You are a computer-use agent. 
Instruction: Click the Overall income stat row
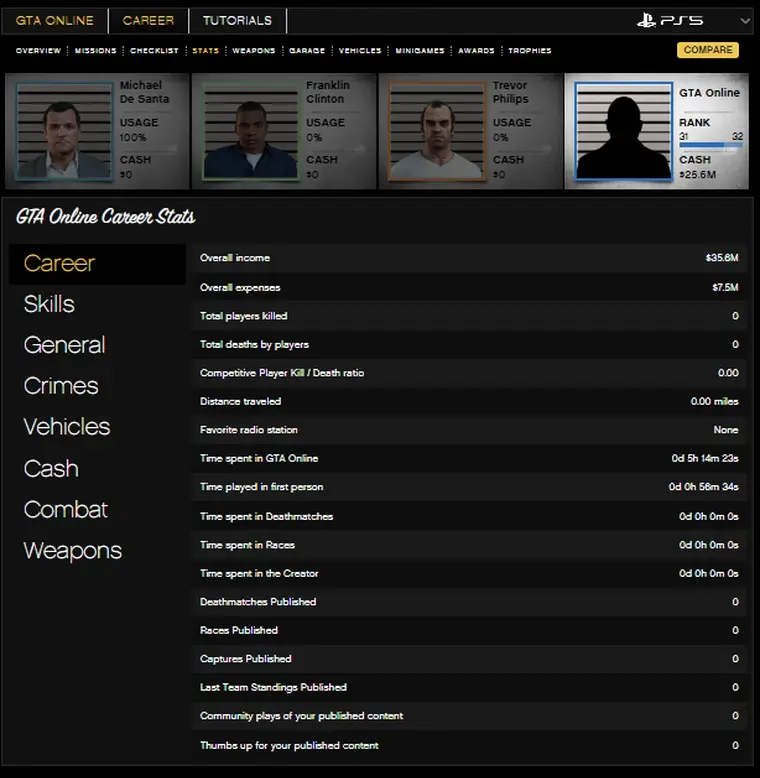tap(468, 258)
